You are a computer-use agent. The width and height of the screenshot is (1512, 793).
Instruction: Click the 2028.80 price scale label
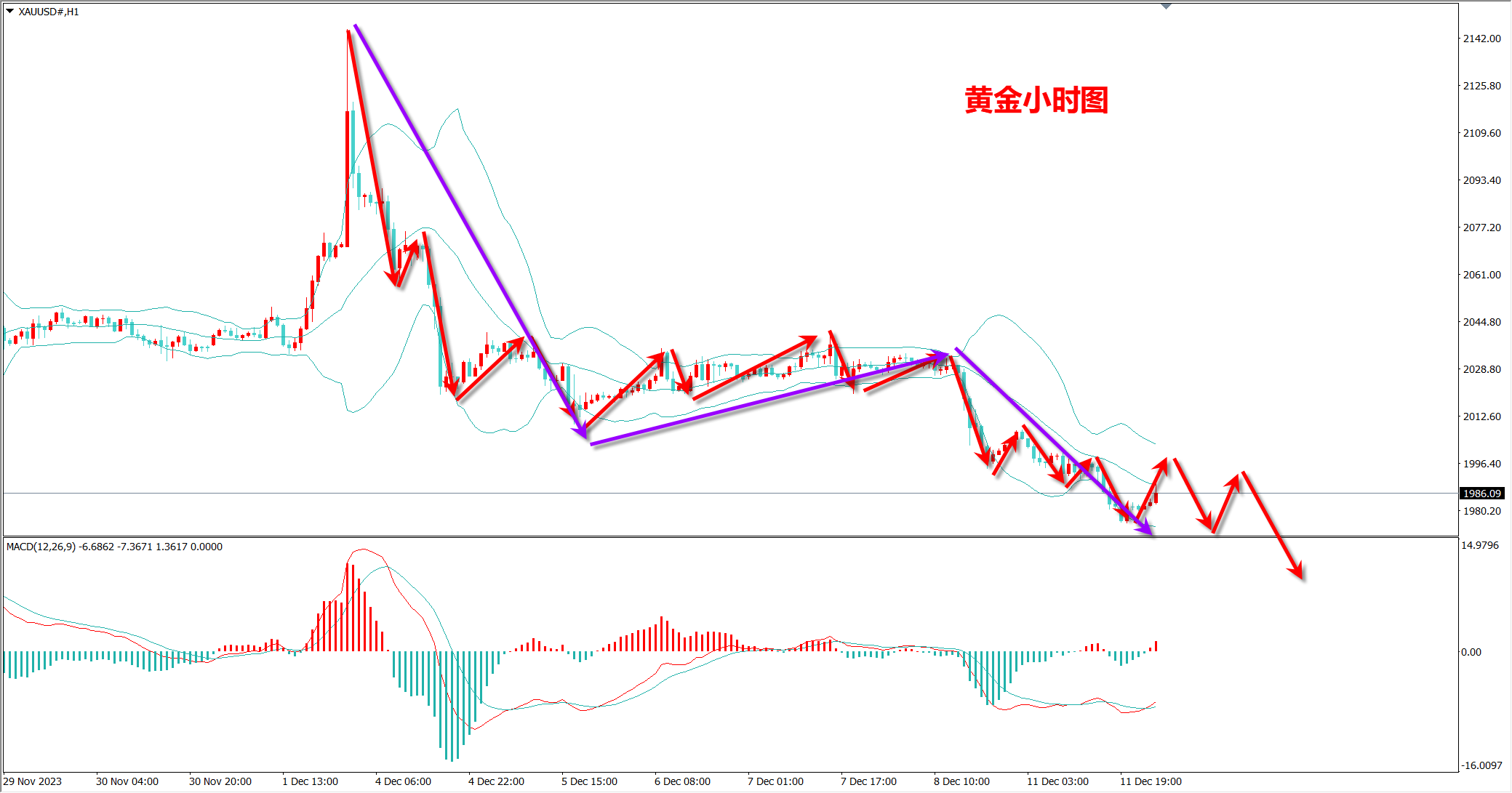pyautogui.click(x=1481, y=369)
